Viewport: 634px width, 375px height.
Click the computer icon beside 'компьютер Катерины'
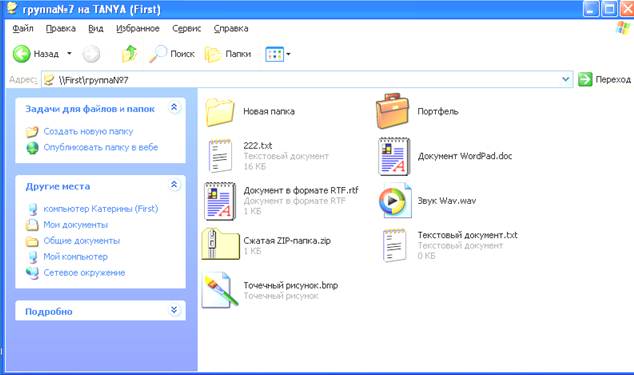click(32, 209)
